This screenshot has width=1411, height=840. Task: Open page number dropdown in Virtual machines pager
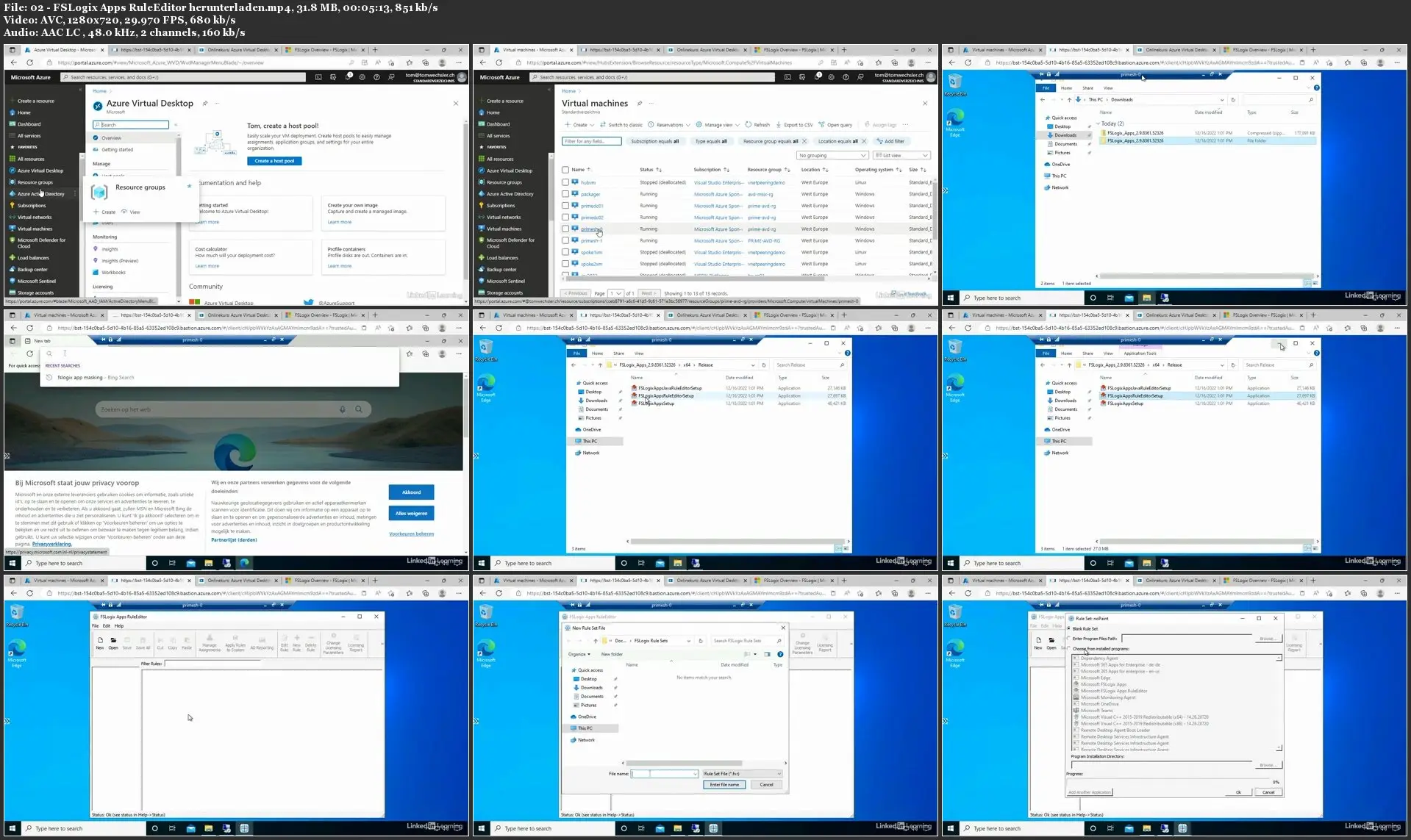click(616, 293)
